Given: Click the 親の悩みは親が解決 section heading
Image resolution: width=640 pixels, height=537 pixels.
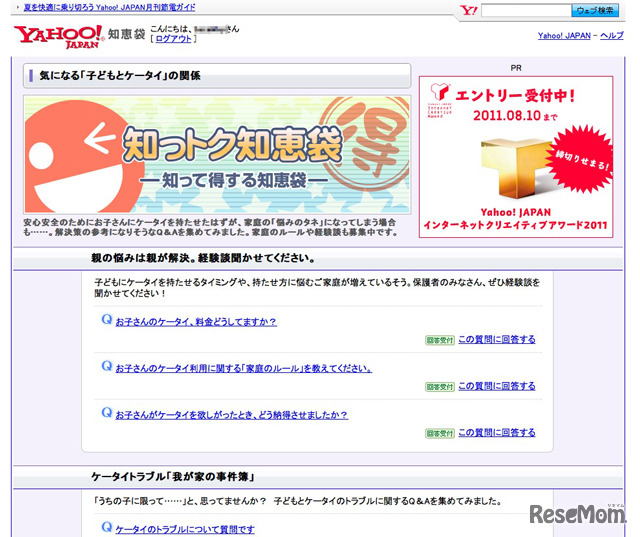Looking at the screenshot, I should [x=203, y=258].
